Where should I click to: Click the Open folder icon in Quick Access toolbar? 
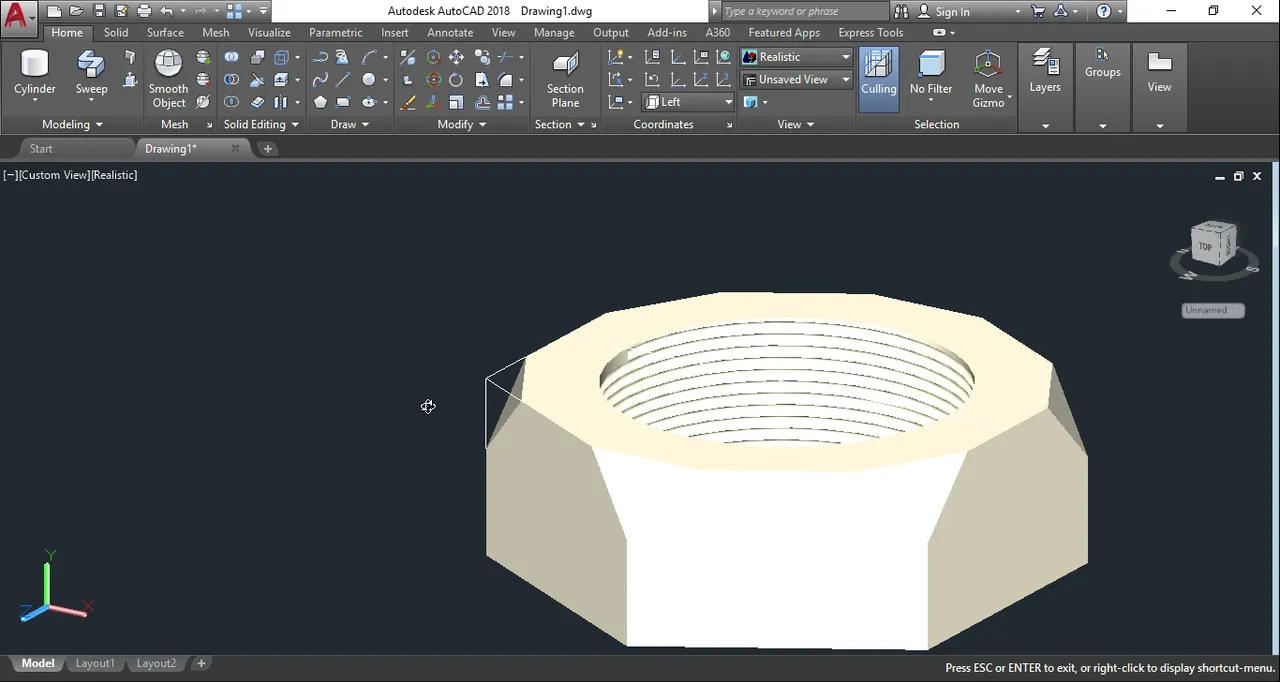click(76, 11)
